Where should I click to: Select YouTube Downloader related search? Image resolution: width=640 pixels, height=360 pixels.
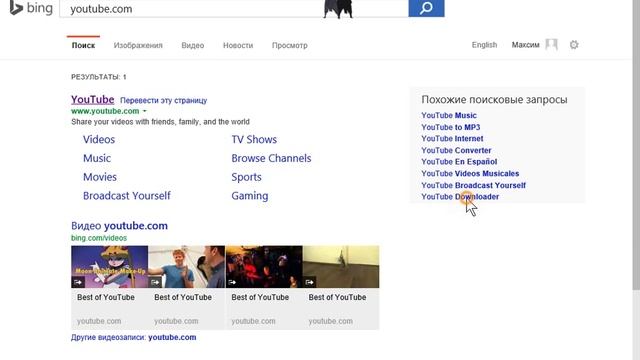click(460, 197)
